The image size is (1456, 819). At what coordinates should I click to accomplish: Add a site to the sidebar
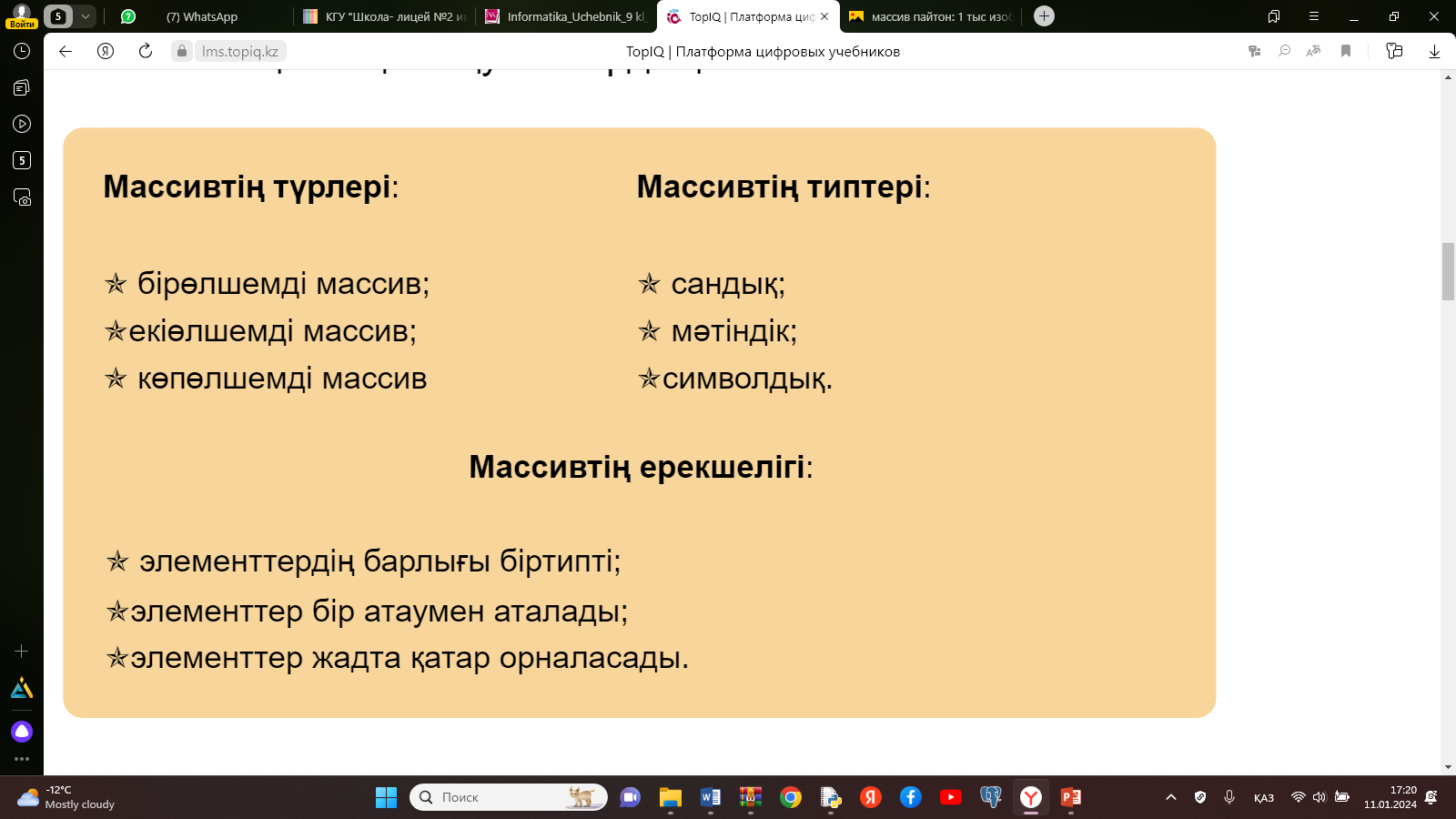22,652
